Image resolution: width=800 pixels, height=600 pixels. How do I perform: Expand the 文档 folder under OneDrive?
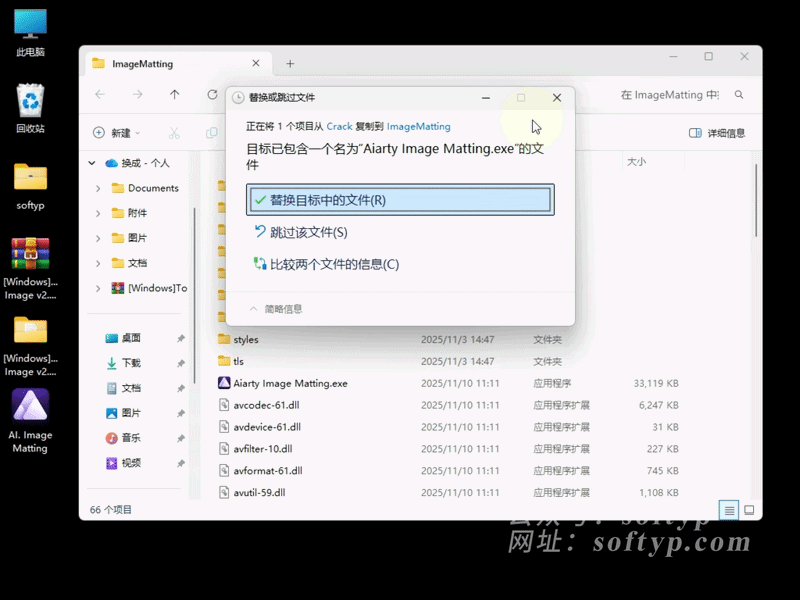click(98, 263)
